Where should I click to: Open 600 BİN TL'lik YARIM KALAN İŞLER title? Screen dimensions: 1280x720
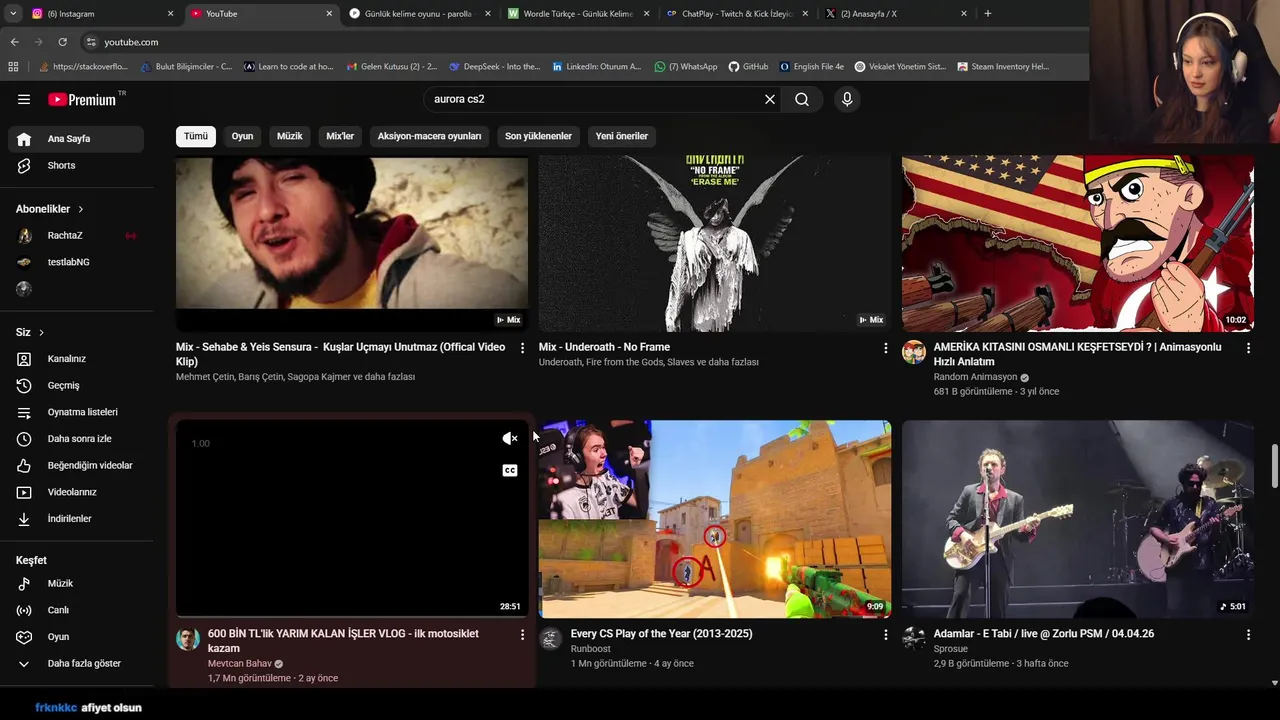click(343, 641)
